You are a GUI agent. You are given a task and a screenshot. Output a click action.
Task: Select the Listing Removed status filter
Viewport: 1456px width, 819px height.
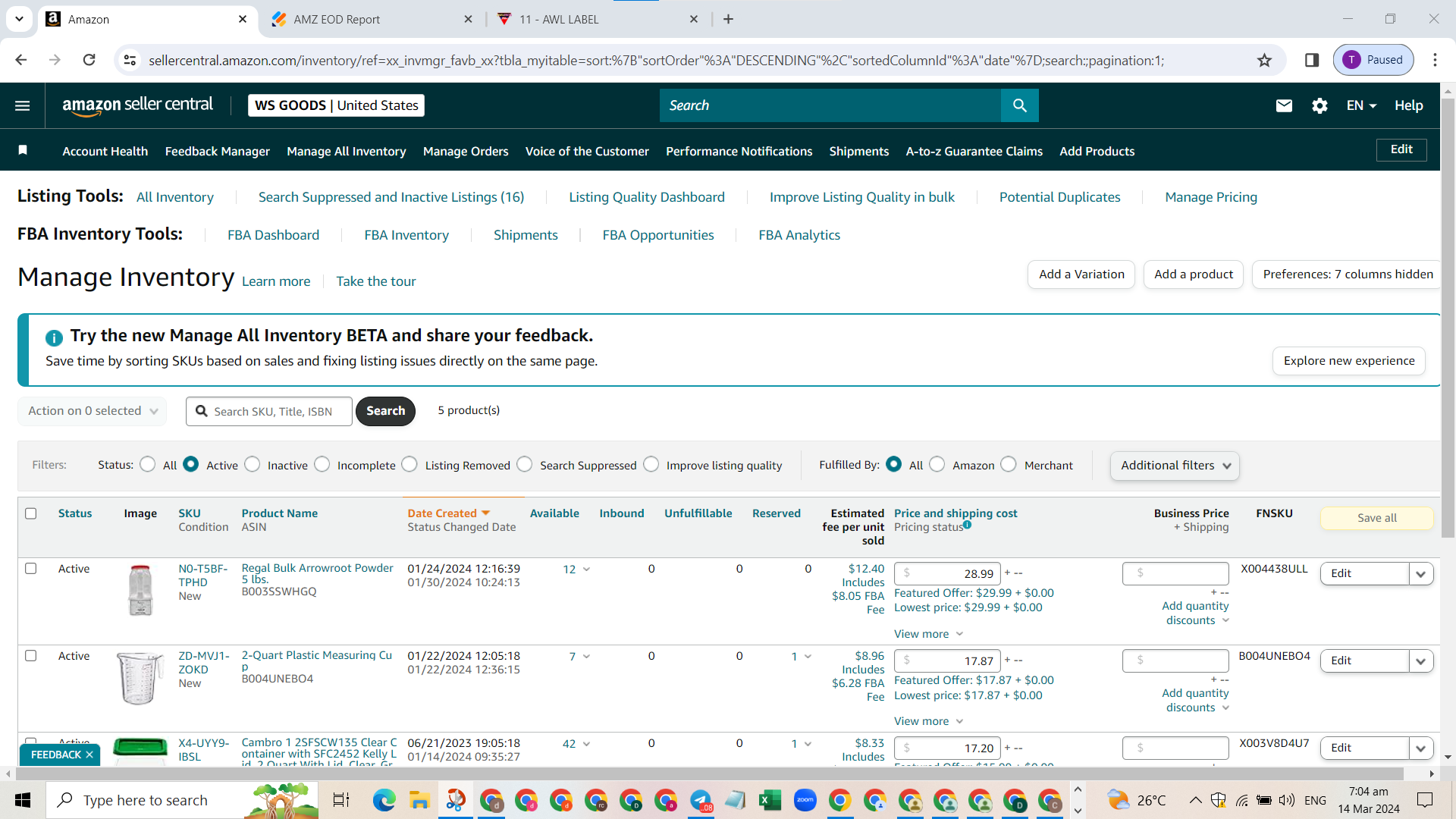tap(409, 464)
